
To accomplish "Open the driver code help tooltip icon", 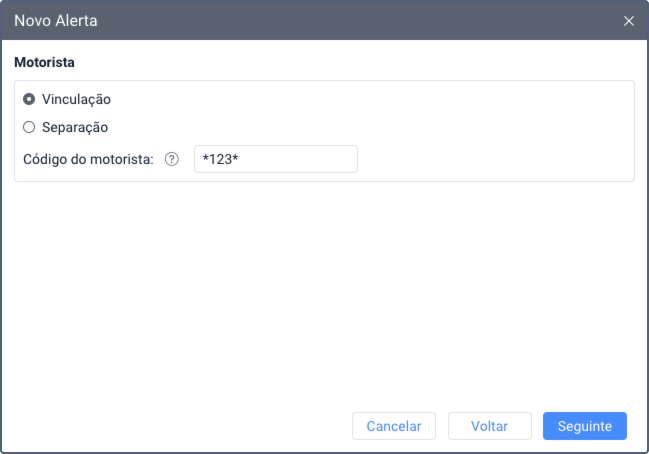I will (x=171, y=159).
